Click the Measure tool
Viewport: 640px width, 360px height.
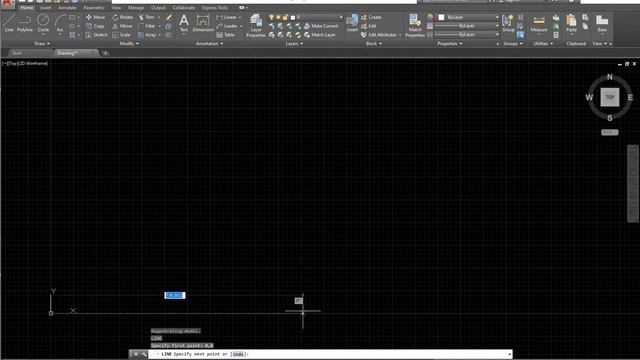click(539, 23)
